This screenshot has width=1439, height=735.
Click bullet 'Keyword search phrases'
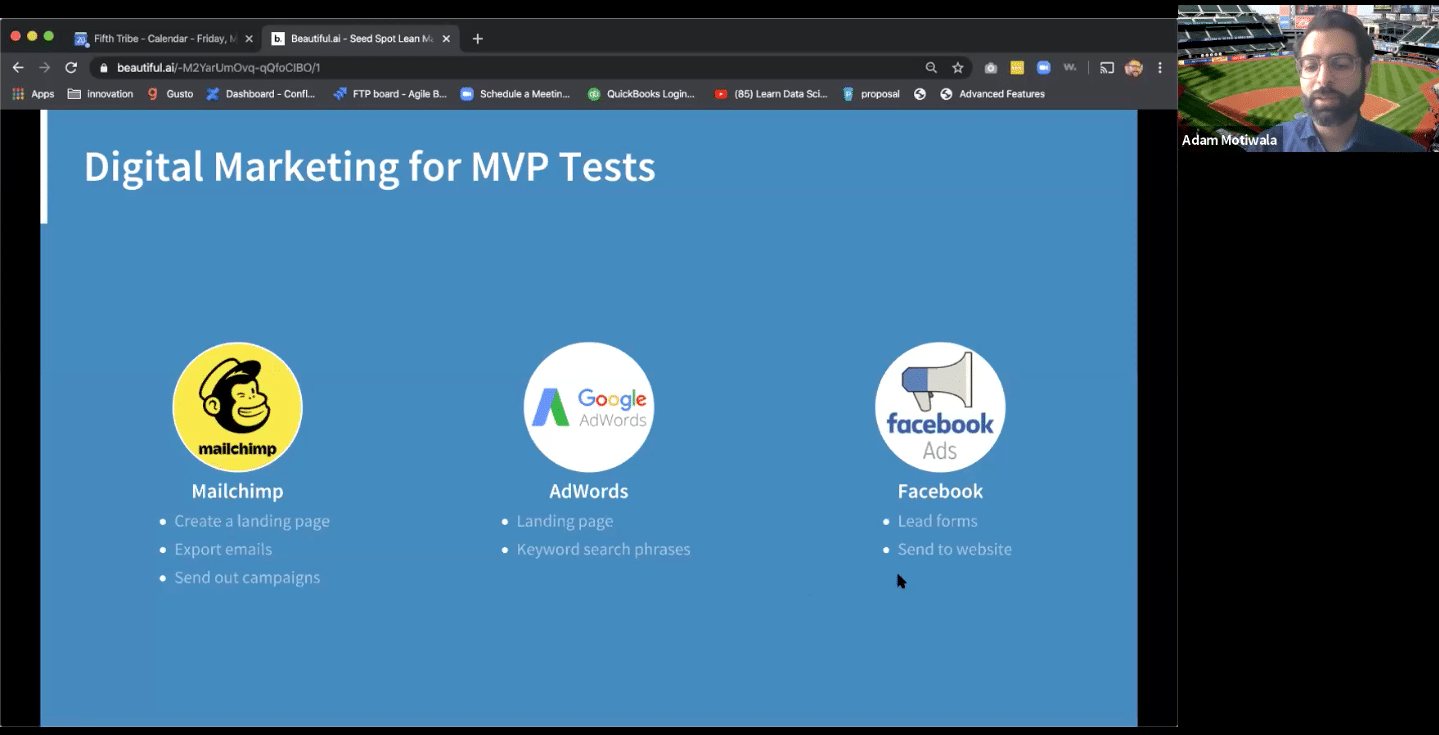(x=603, y=549)
